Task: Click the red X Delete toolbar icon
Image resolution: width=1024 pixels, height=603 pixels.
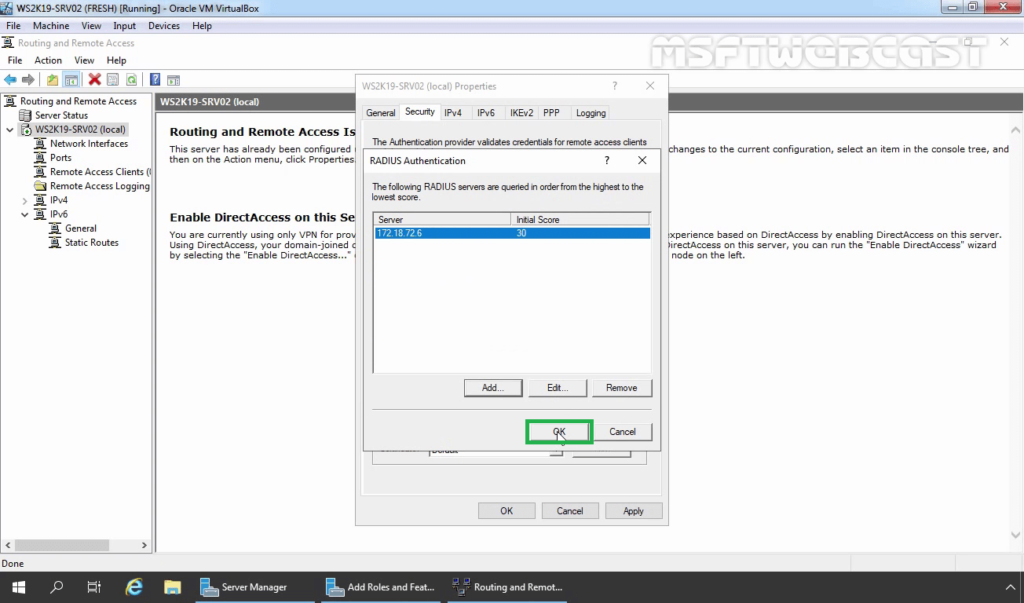Action: pyautogui.click(x=95, y=80)
